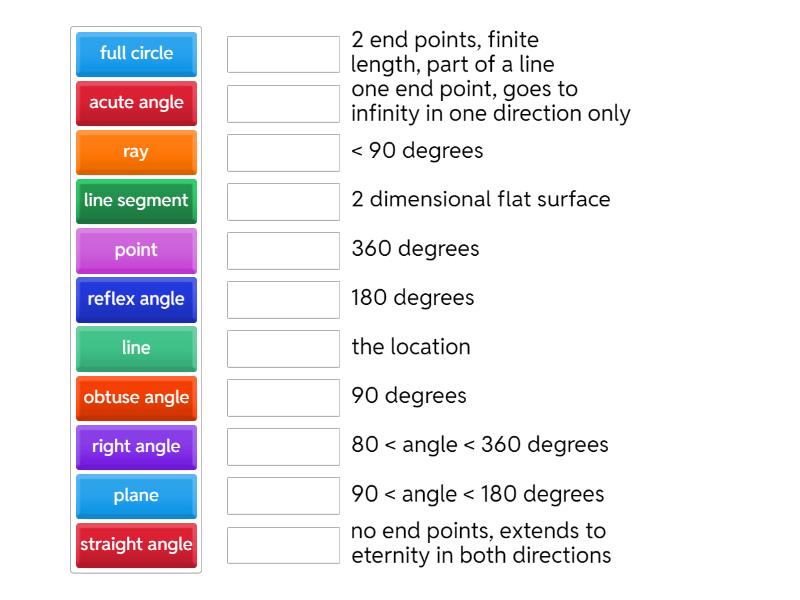Click the empty slot beside '360 degrees'
The width and height of the screenshot is (800, 600).
point(283,250)
